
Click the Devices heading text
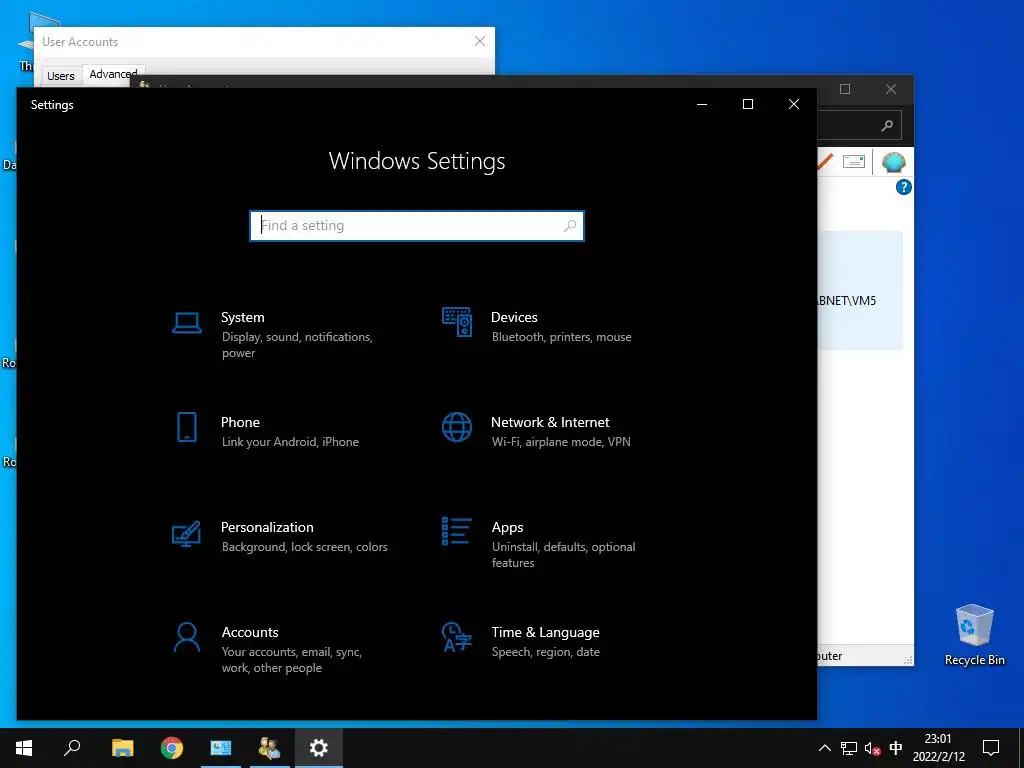[514, 317]
